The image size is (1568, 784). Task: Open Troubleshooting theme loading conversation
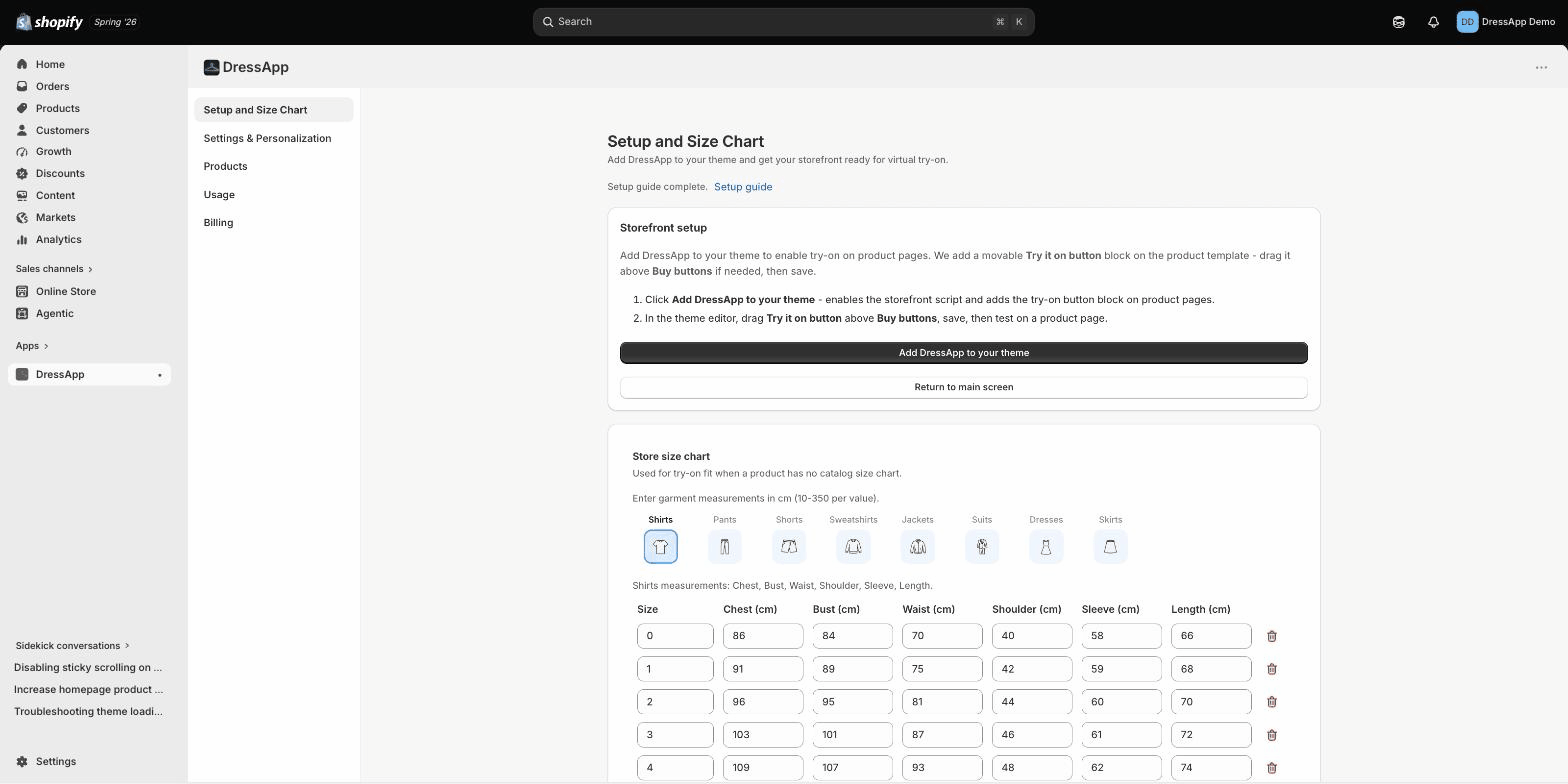[x=89, y=711]
